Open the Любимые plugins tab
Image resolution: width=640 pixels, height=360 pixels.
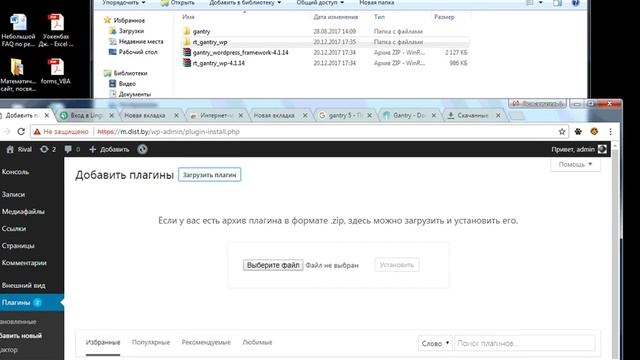257,342
